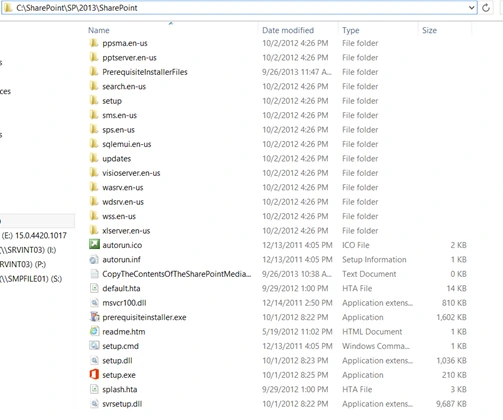Click the 810 KB size cell
The width and height of the screenshot is (503, 420).
[454, 303]
